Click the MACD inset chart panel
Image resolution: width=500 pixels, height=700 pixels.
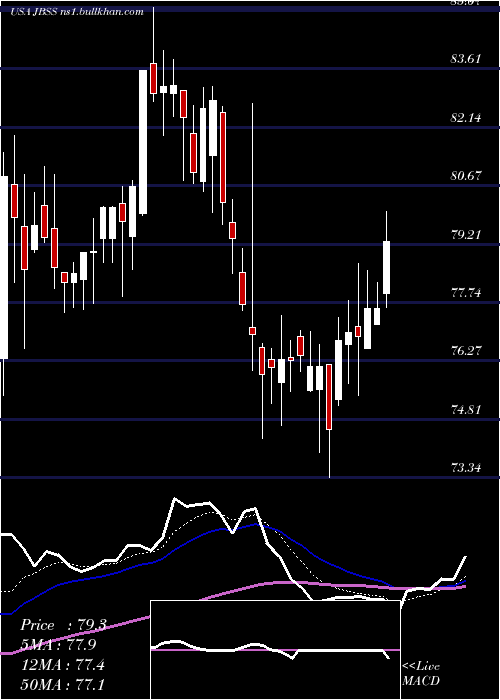click(x=275, y=650)
